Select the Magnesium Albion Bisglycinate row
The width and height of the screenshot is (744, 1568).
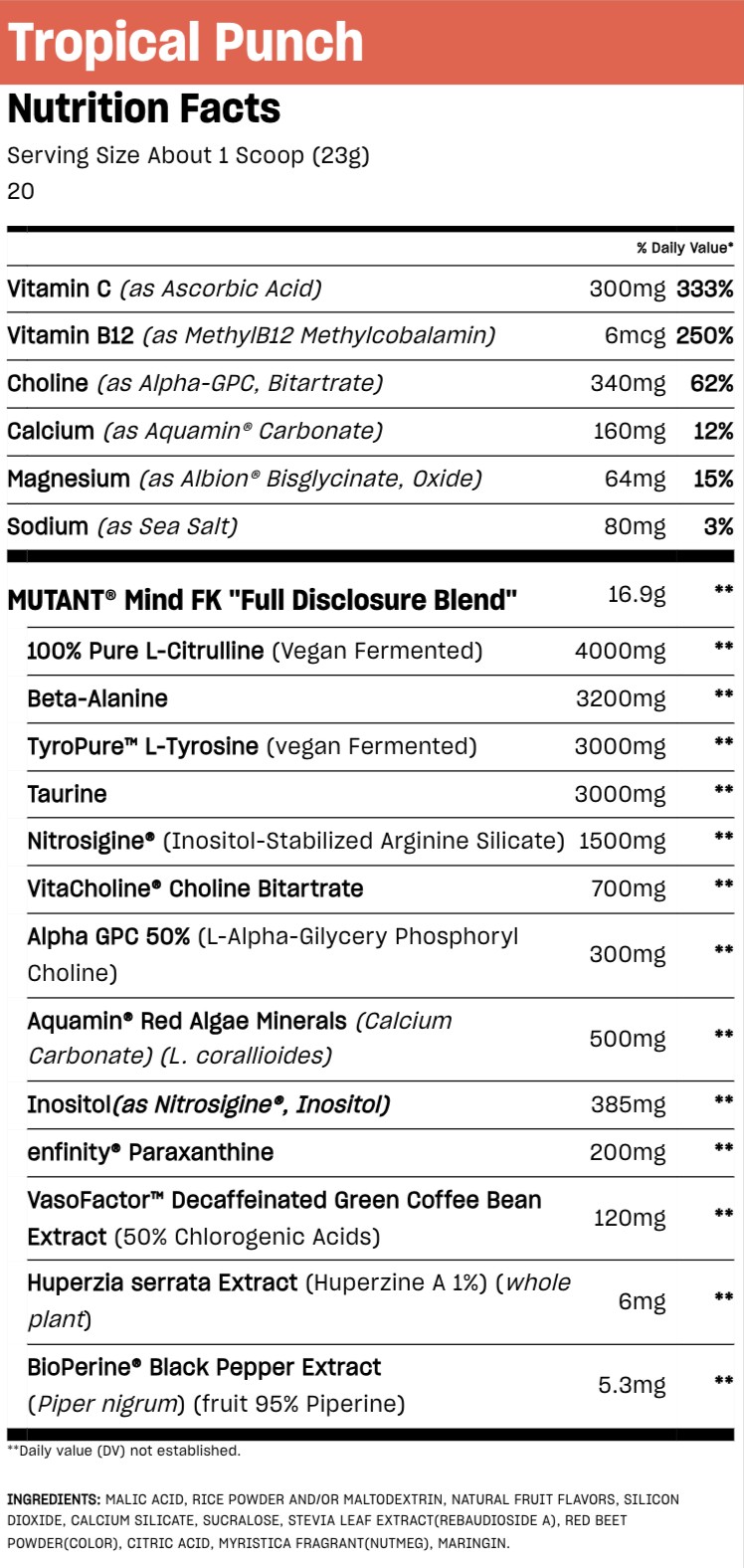point(370,480)
